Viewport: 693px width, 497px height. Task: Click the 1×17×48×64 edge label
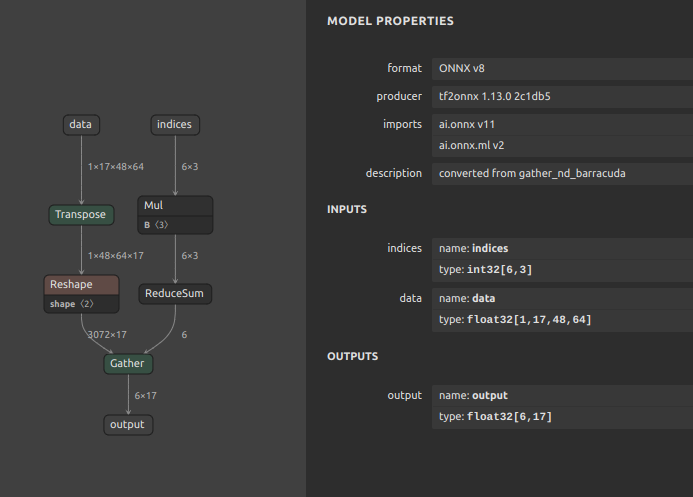(116, 167)
